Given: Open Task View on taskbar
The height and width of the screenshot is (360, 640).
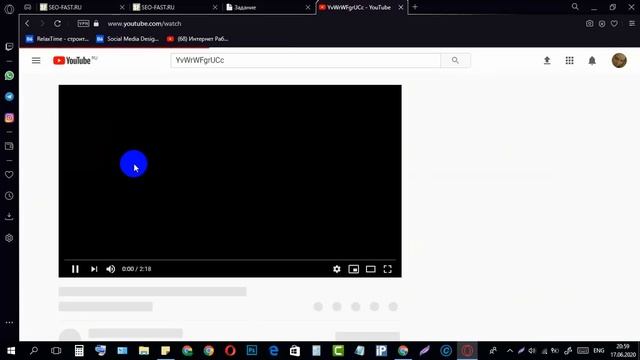Looking at the screenshot, I should tap(56, 351).
